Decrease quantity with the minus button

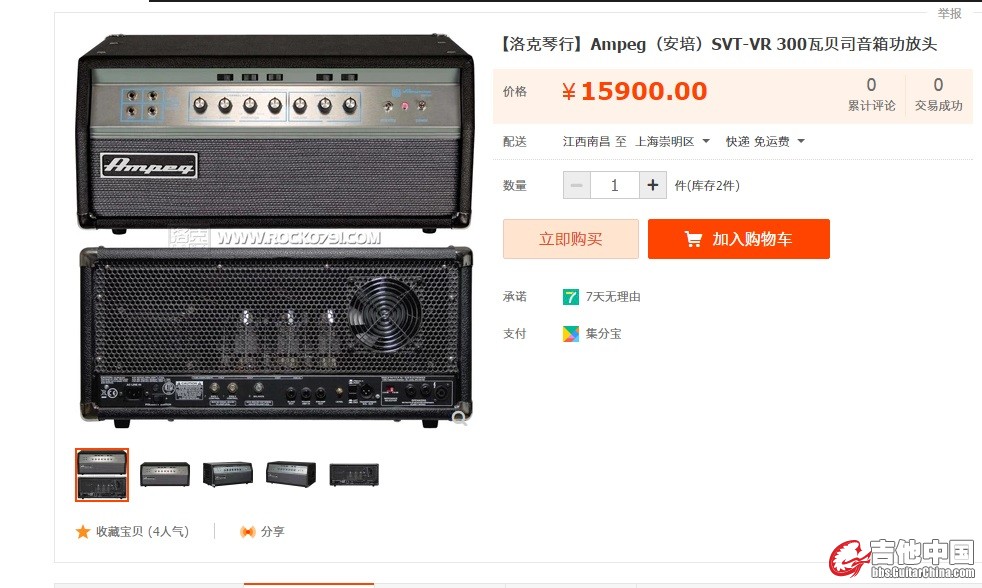tap(576, 185)
